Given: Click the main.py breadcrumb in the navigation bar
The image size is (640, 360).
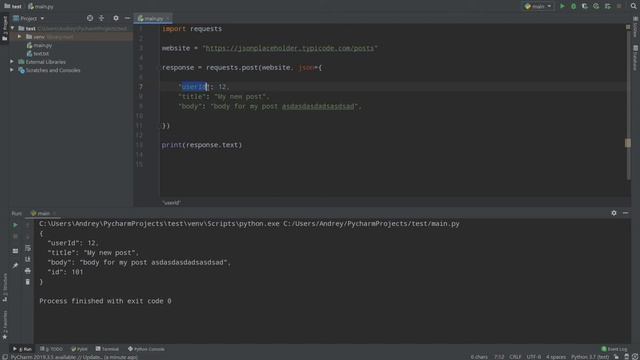Looking at the screenshot, I should (x=41, y=6).
